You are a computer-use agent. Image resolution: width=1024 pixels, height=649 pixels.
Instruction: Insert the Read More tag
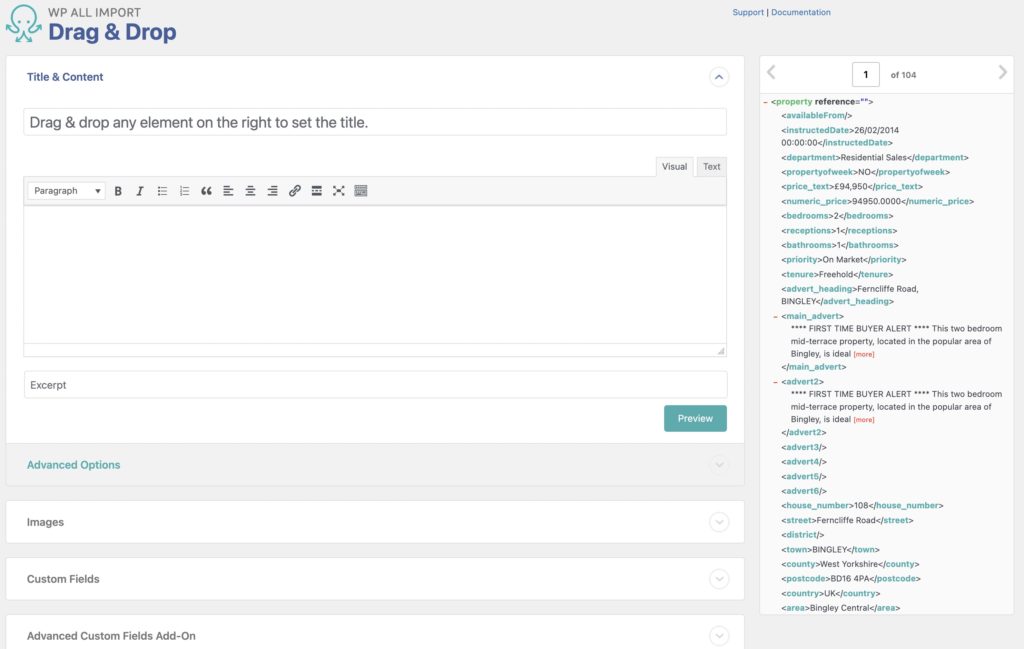pyautogui.click(x=317, y=191)
